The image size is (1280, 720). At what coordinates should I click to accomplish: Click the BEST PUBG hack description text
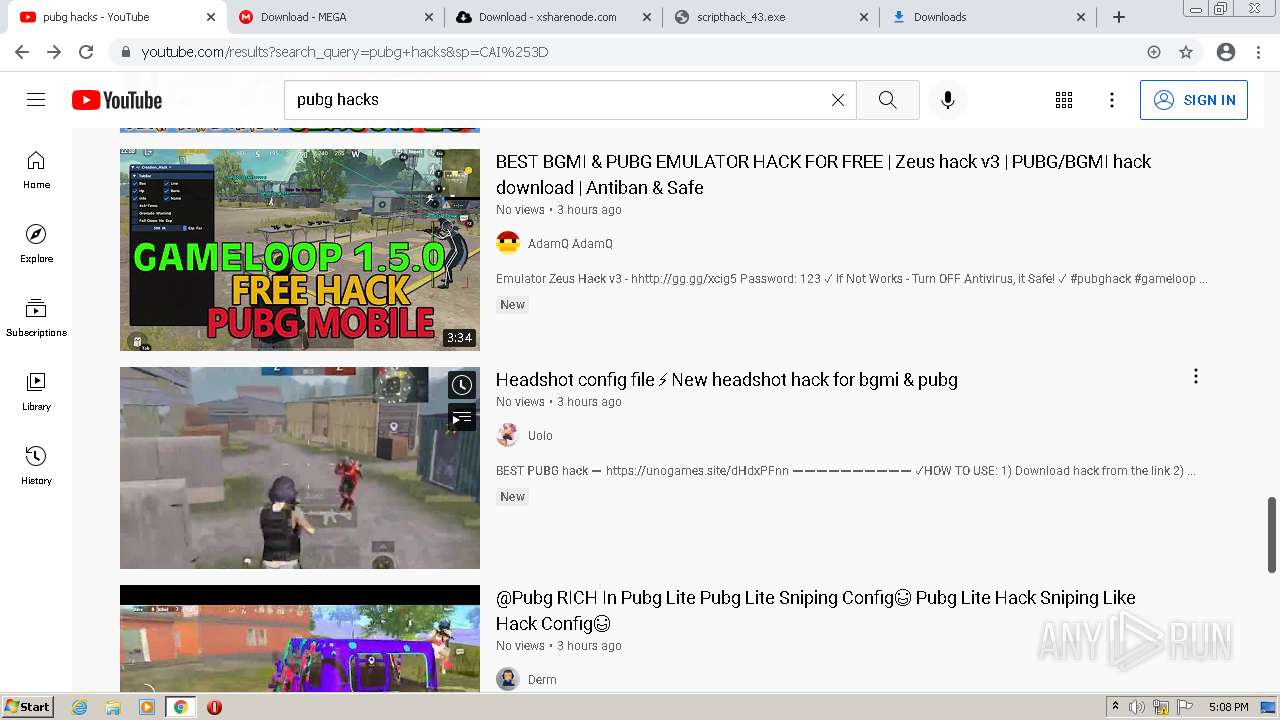click(x=846, y=471)
